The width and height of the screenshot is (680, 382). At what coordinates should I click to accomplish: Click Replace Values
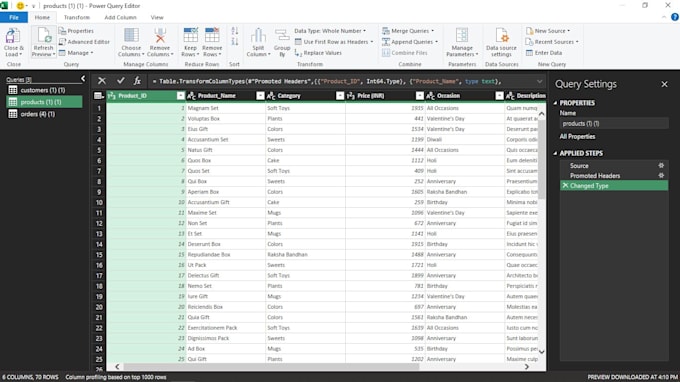(318, 53)
